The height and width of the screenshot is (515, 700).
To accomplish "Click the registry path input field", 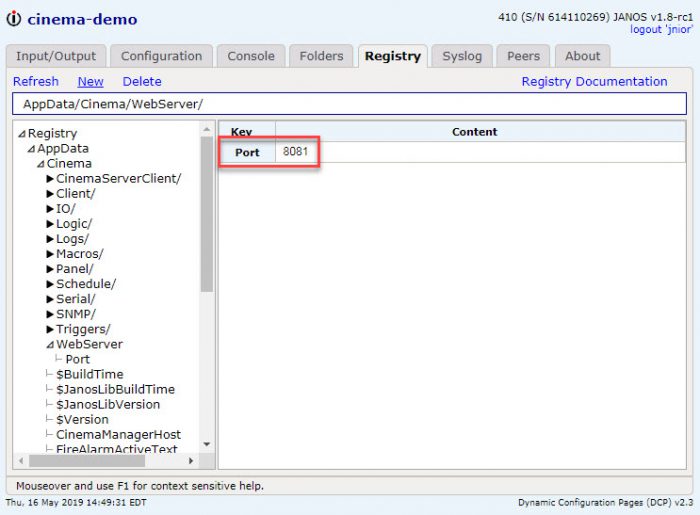I will (x=350, y=104).
